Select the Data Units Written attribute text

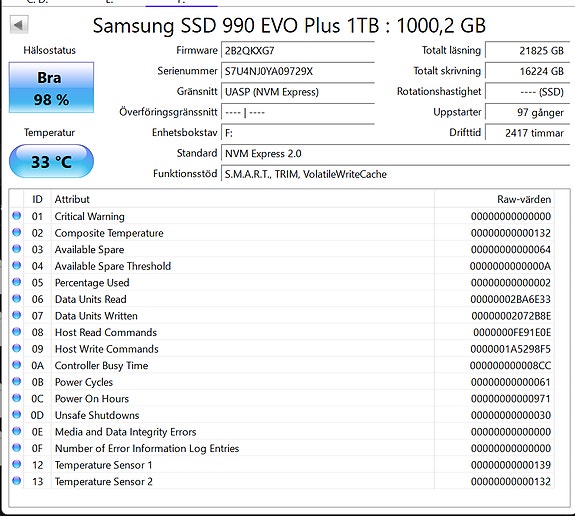(x=96, y=316)
